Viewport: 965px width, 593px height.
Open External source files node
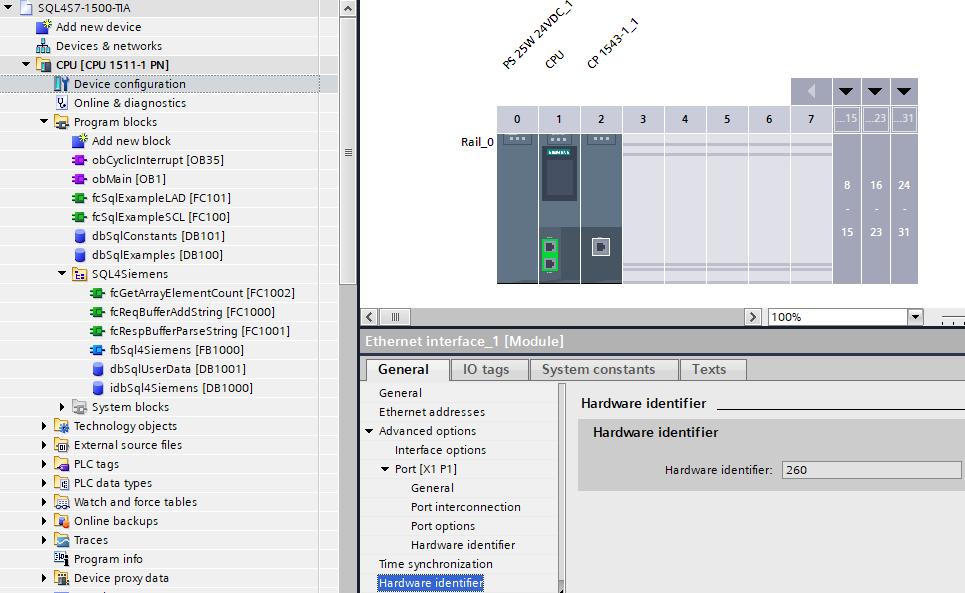tap(128, 445)
